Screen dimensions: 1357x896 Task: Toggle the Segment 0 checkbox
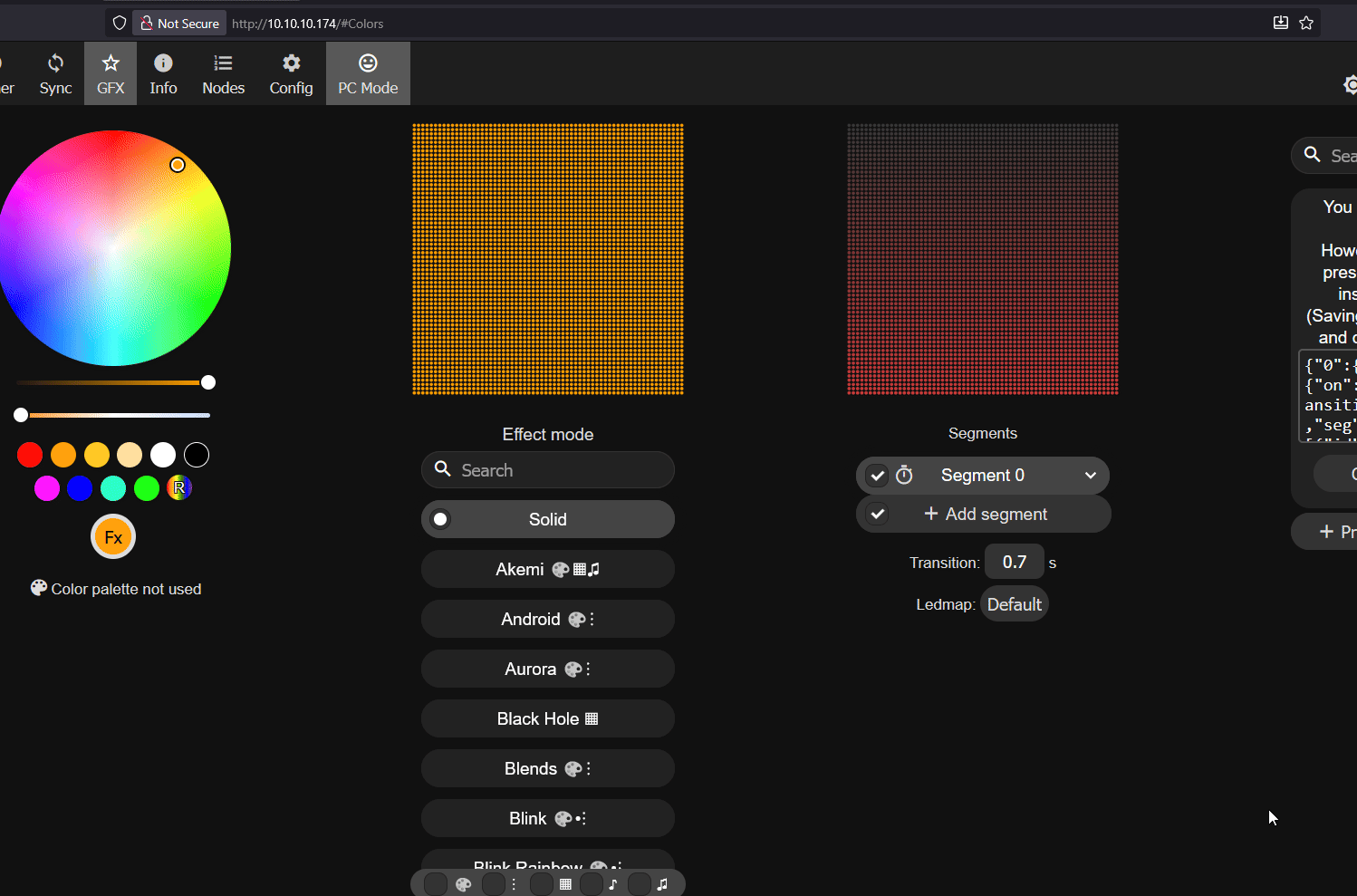point(877,476)
